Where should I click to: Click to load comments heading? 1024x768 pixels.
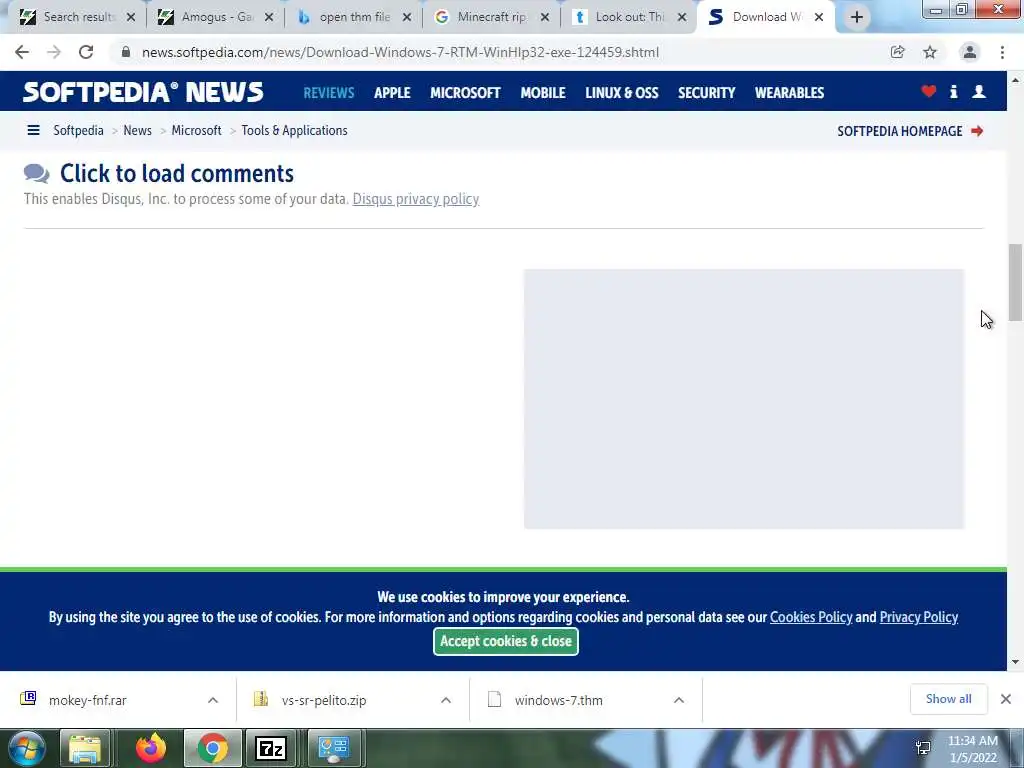177,174
